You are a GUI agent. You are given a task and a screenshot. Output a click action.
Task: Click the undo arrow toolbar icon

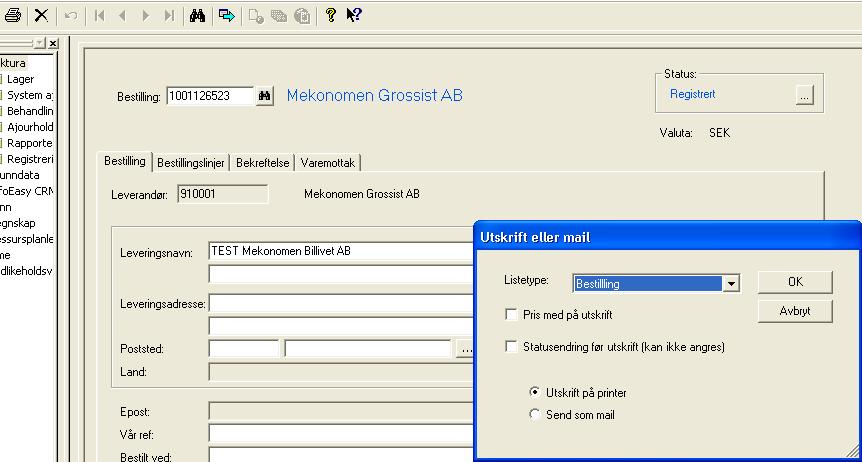[x=71, y=15]
